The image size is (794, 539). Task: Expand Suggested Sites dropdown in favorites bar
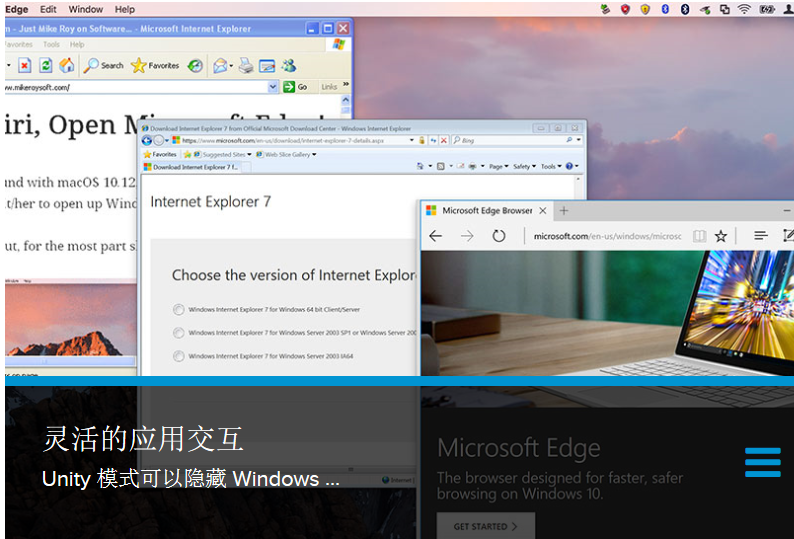[x=249, y=155]
